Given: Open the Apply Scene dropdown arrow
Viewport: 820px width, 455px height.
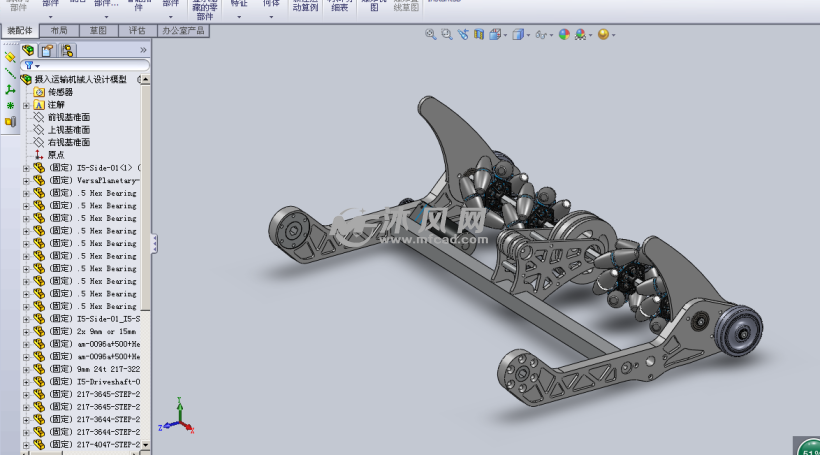Looking at the screenshot, I should click(x=590, y=36).
